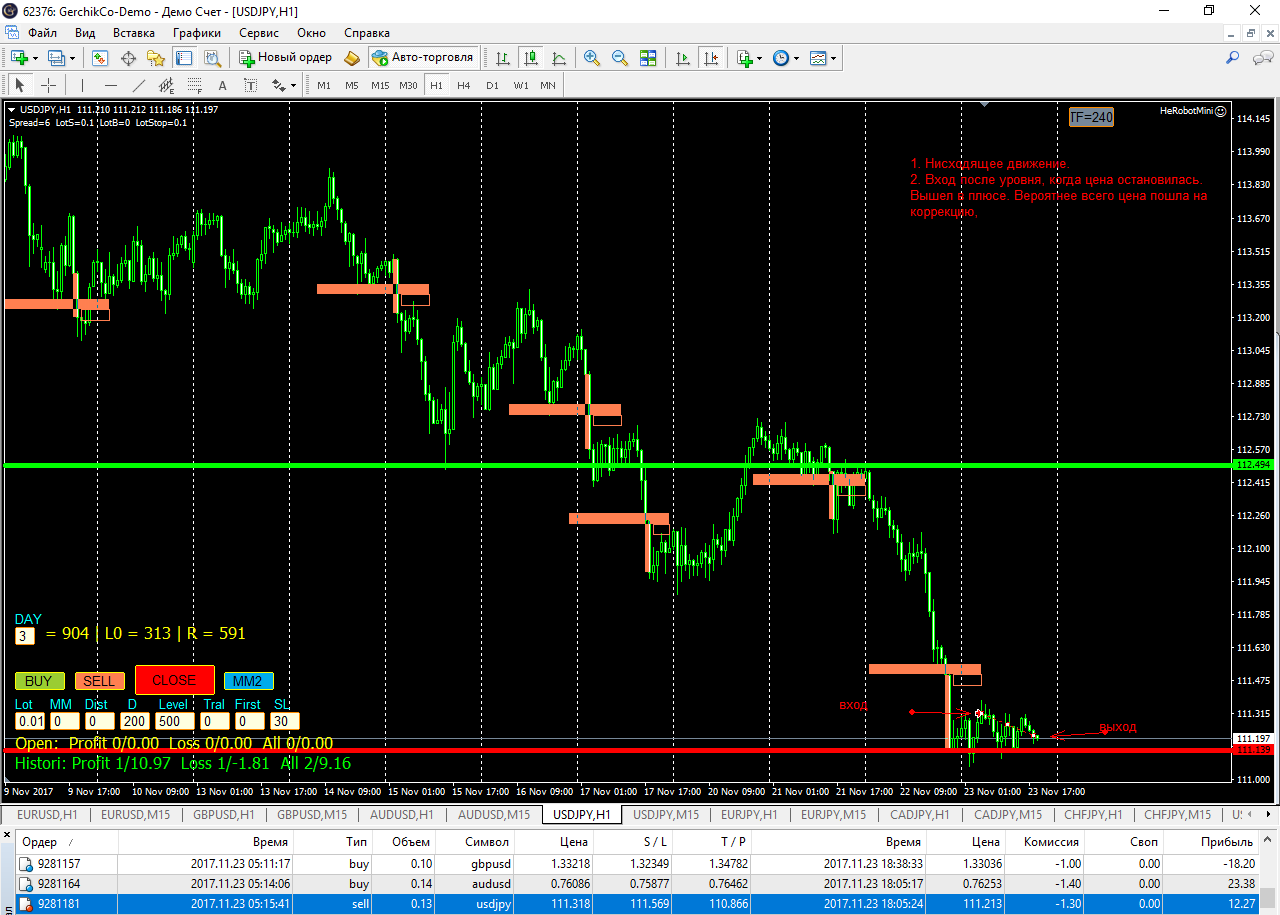The image size is (1280, 915).
Task: Open the Strategy Tester icon
Action: pyautogui.click(x=212, y=58)
